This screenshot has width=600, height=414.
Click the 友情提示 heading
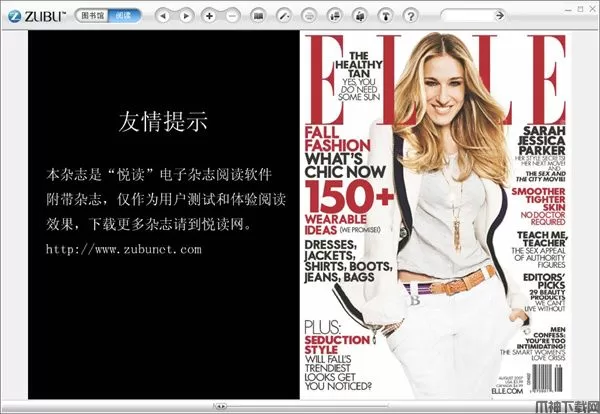coord(163,122)
